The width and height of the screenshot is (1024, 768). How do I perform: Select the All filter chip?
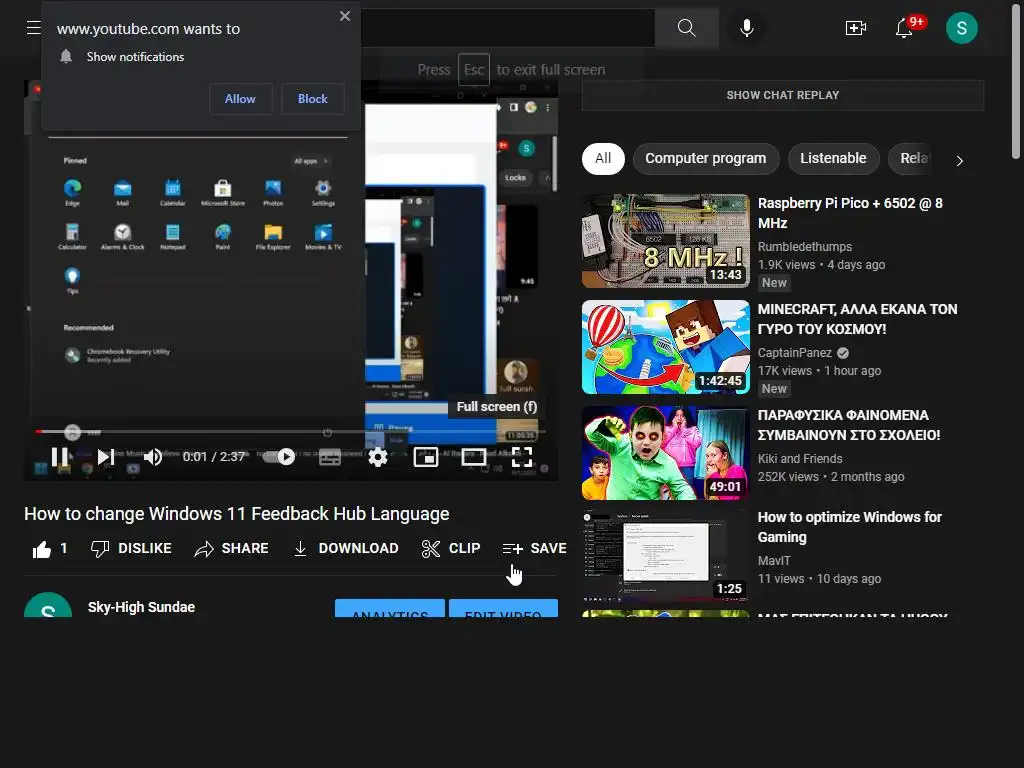pyautogui.click(x=603, y=159)
